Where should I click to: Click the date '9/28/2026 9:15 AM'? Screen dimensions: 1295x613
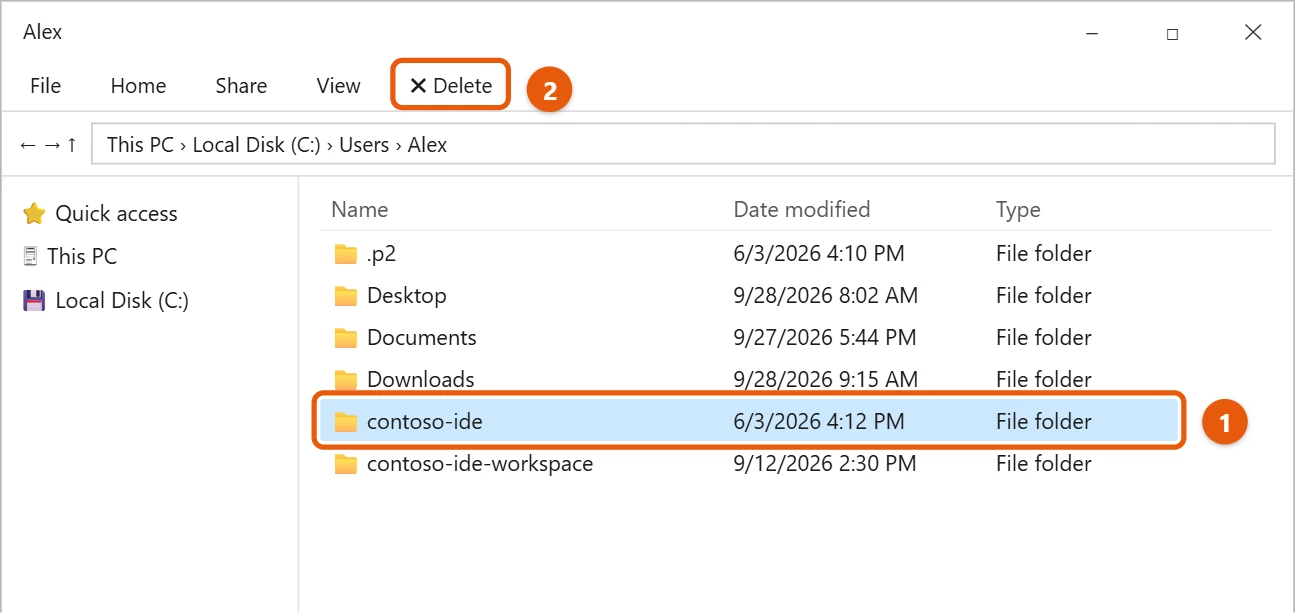pyautogui.click(x=826, y=380)
